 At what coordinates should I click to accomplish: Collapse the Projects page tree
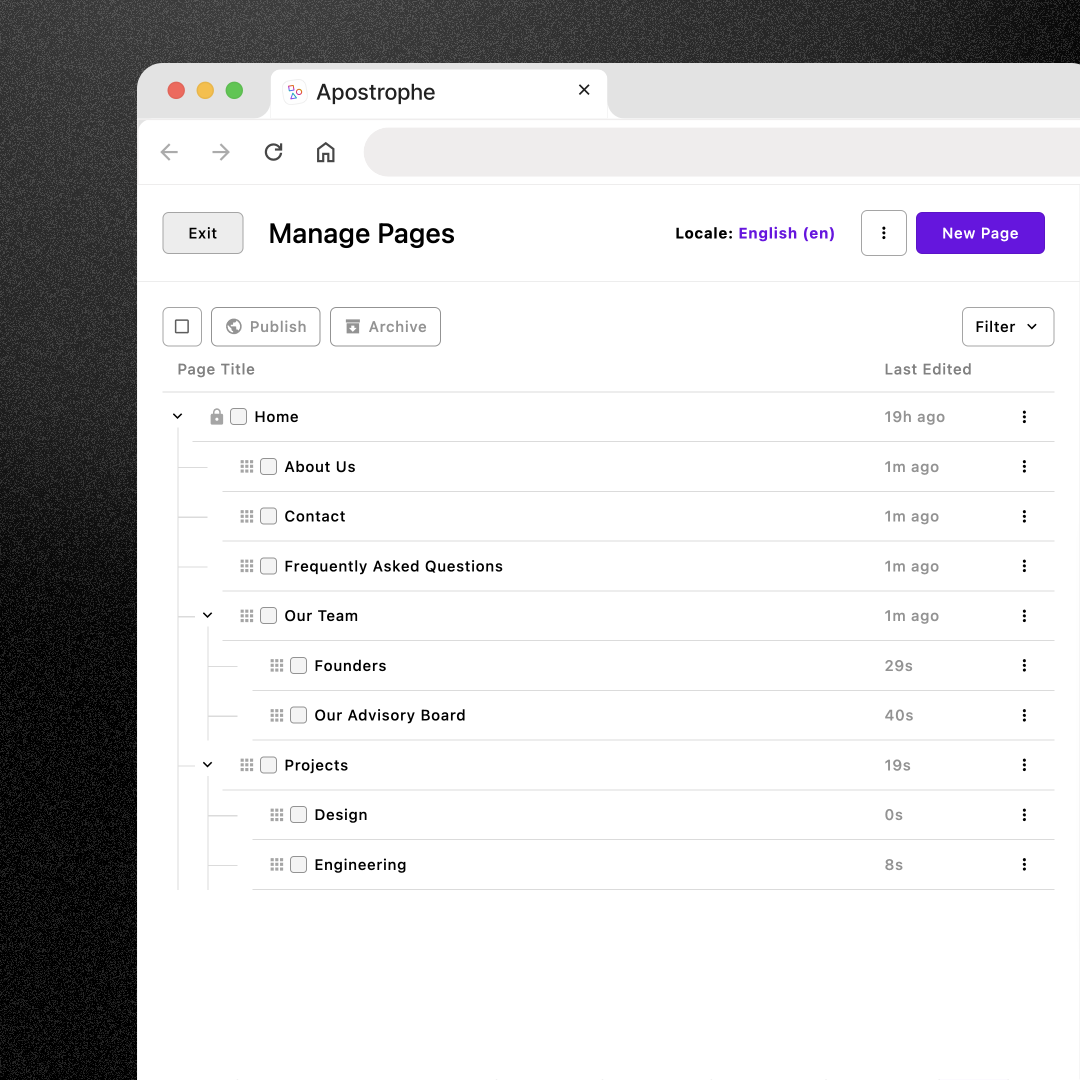pos(207,764)
